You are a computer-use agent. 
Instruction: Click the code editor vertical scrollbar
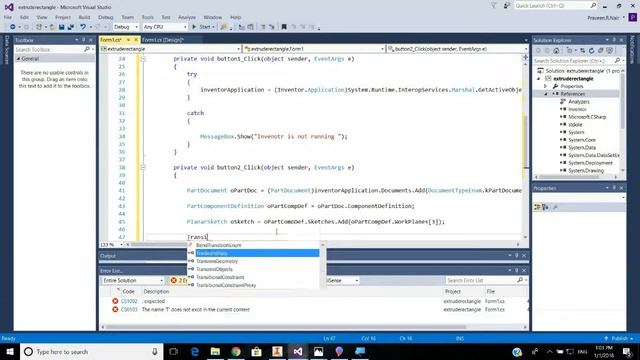click(526, 141)
